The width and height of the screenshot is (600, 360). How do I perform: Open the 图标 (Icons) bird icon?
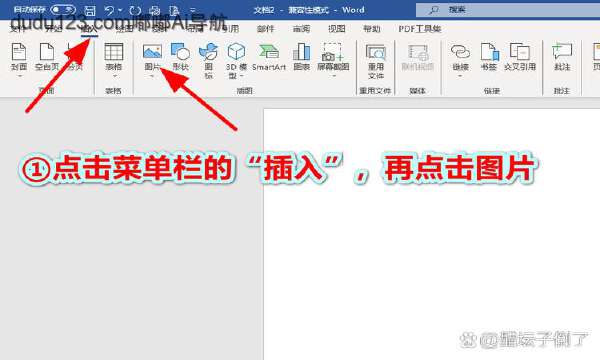tap(208, 60)
